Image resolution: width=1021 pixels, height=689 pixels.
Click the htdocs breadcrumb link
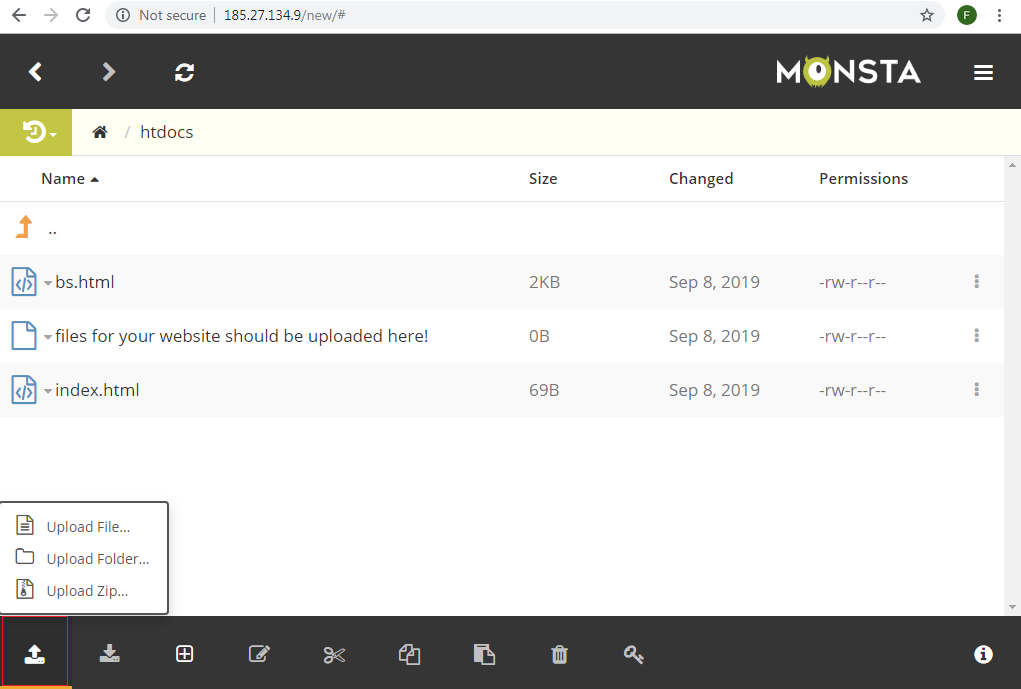coord(166,131)
